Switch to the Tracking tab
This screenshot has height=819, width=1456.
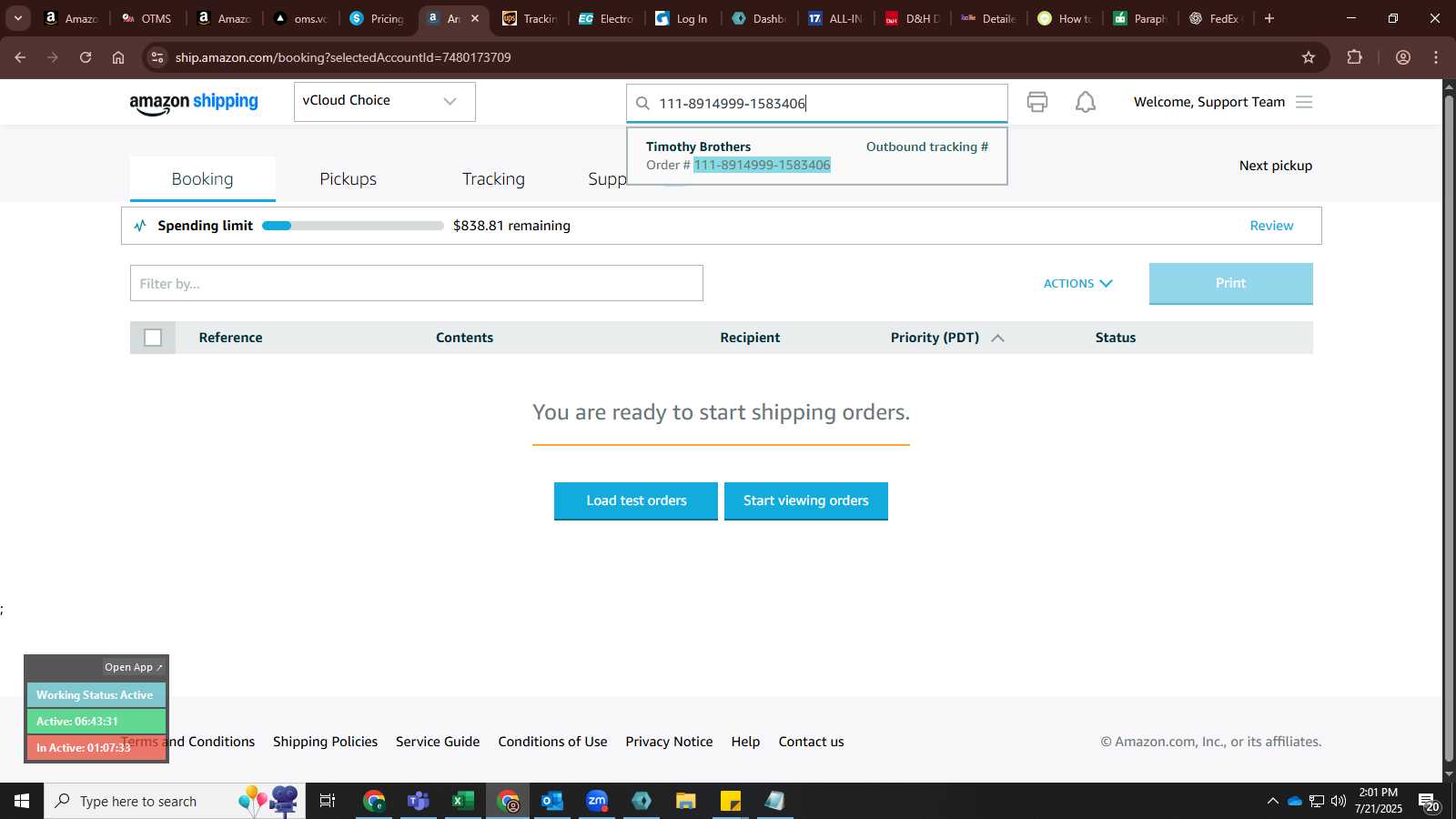click(x=493, y=179)
